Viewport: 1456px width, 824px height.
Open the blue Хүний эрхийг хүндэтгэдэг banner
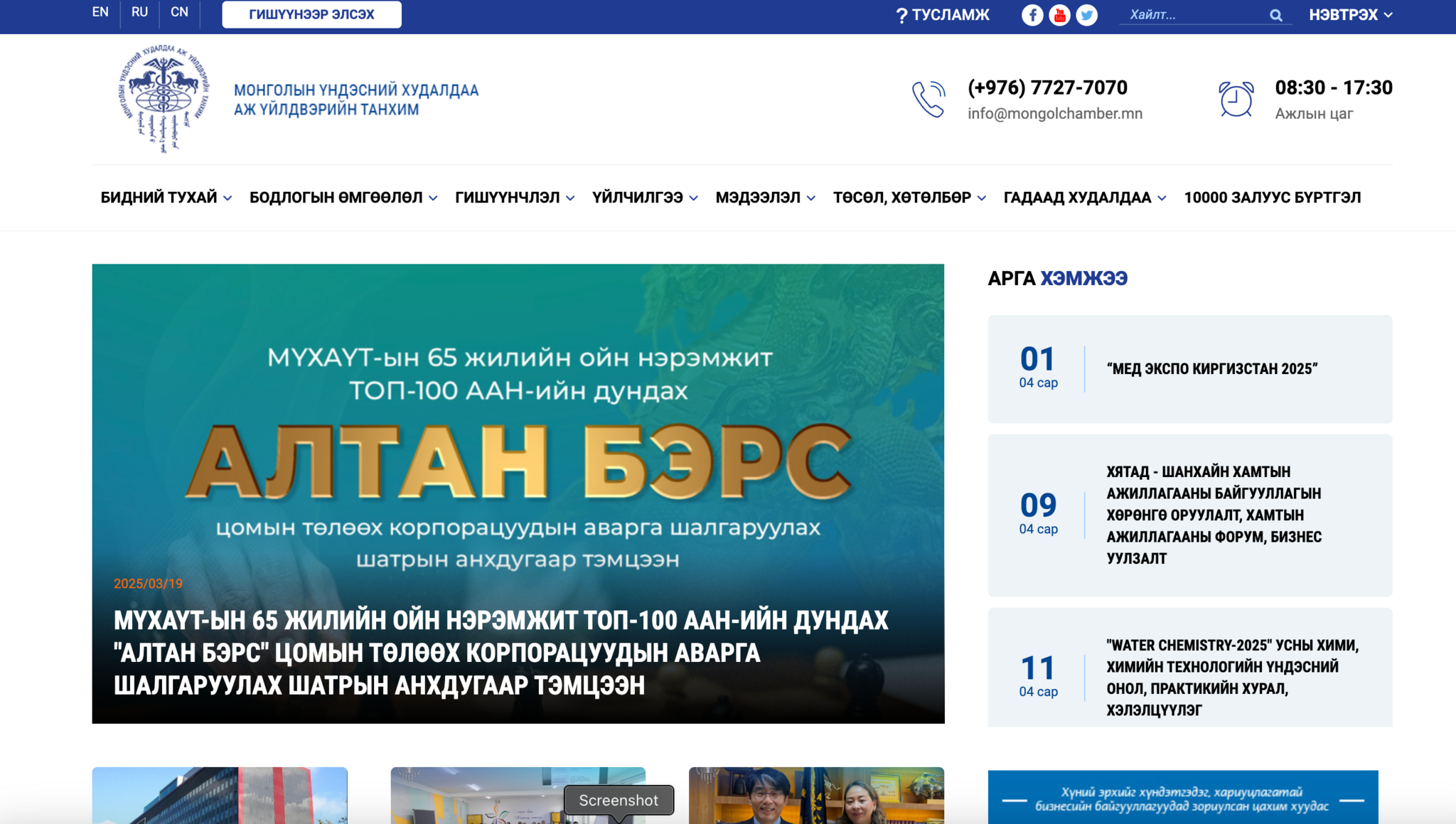point(1183,797)
